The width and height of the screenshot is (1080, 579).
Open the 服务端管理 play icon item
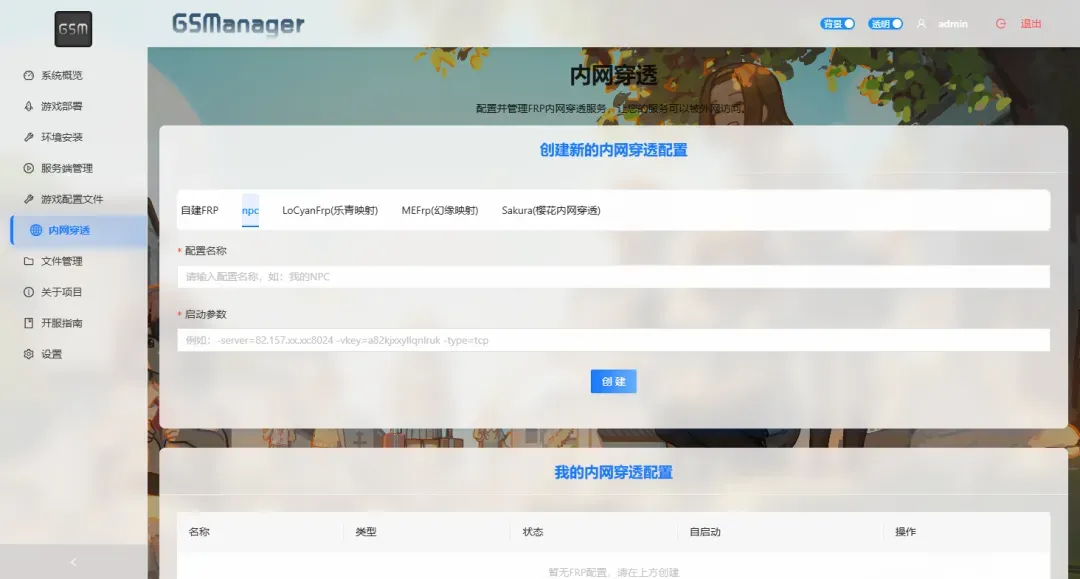tap(28, 168)
